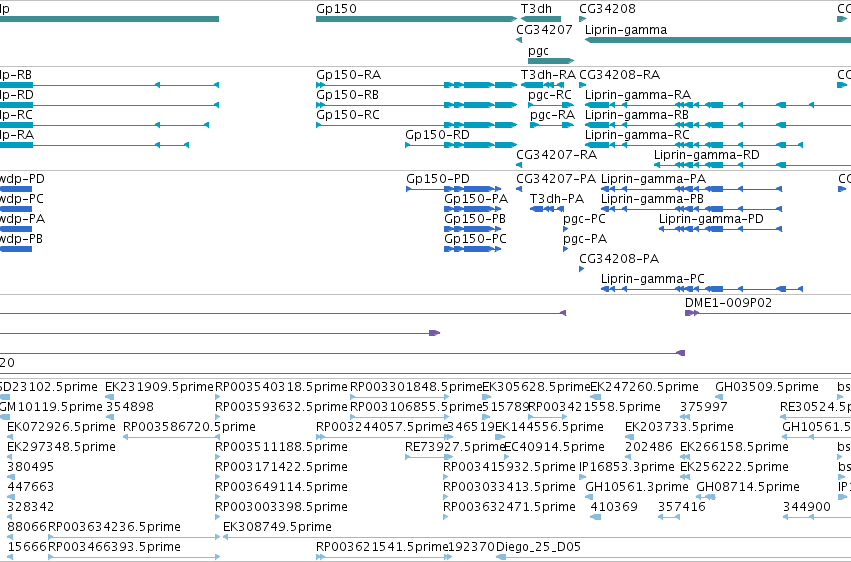Select the pgc gene feature bar

551,61
